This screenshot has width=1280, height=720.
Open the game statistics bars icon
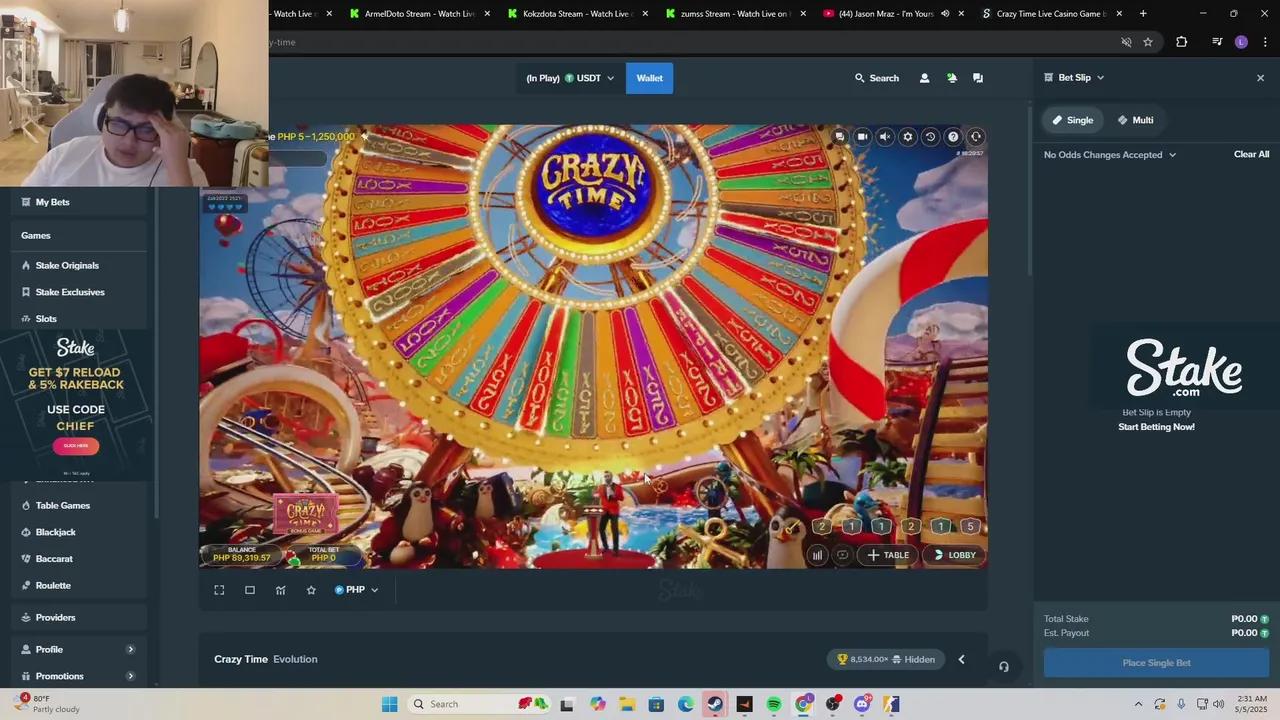pos(817,555)
